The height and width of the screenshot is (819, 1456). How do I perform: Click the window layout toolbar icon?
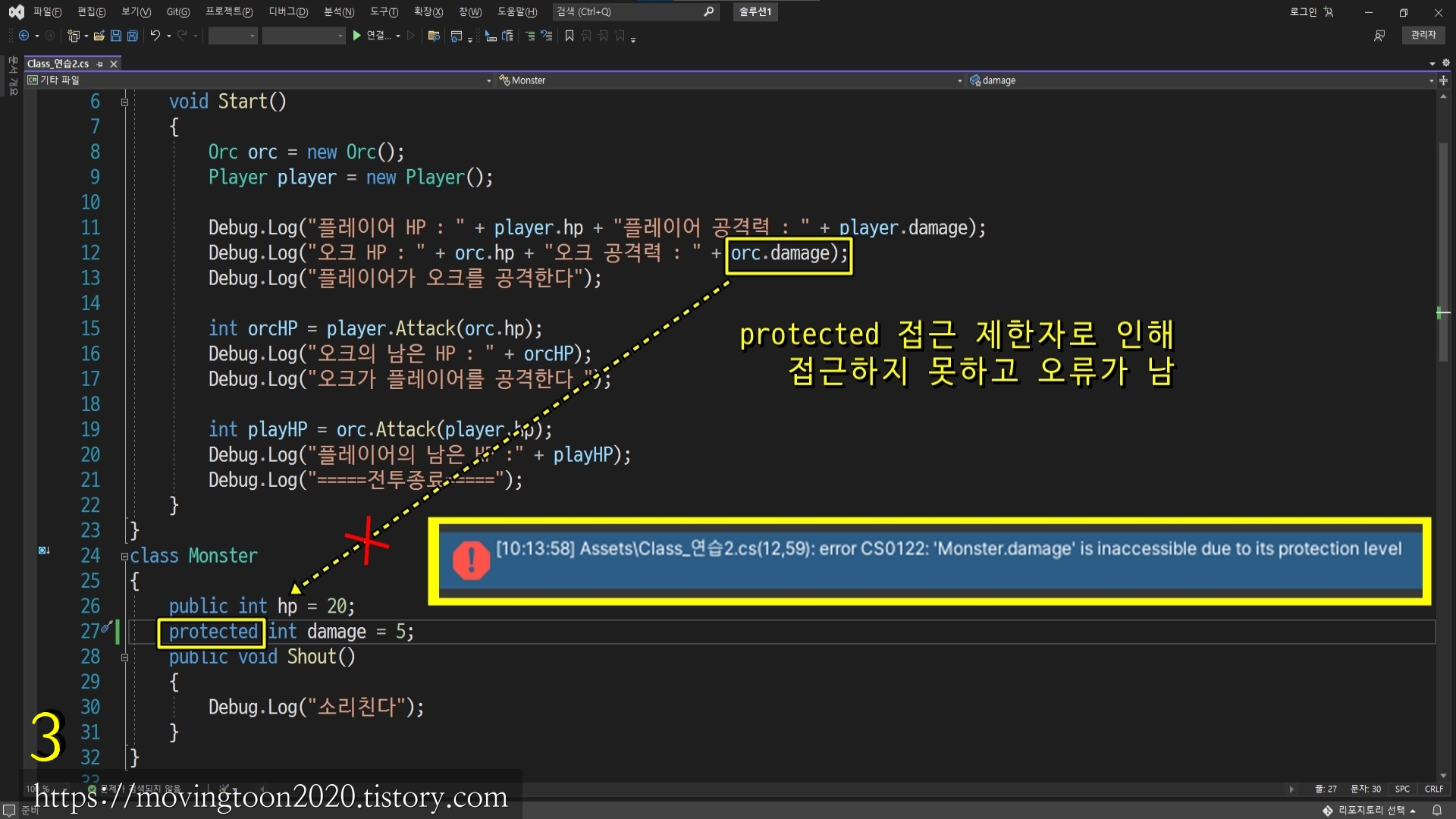click(x=457, y=36)
